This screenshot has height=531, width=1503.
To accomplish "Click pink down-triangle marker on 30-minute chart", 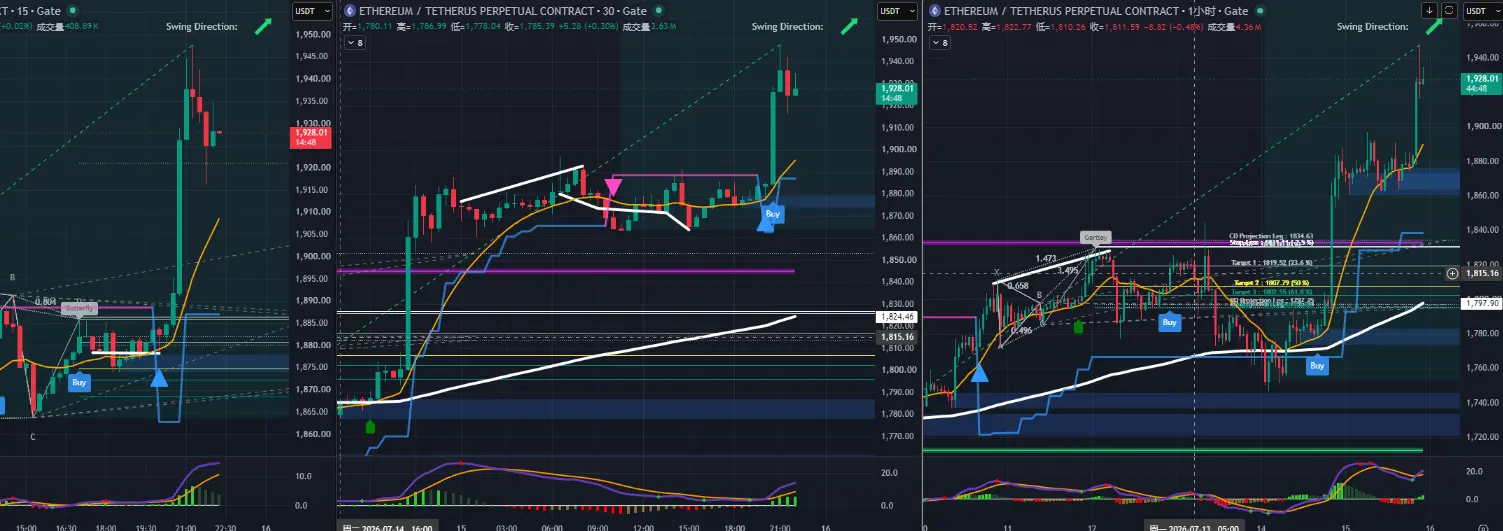I will tap(613, 187).
